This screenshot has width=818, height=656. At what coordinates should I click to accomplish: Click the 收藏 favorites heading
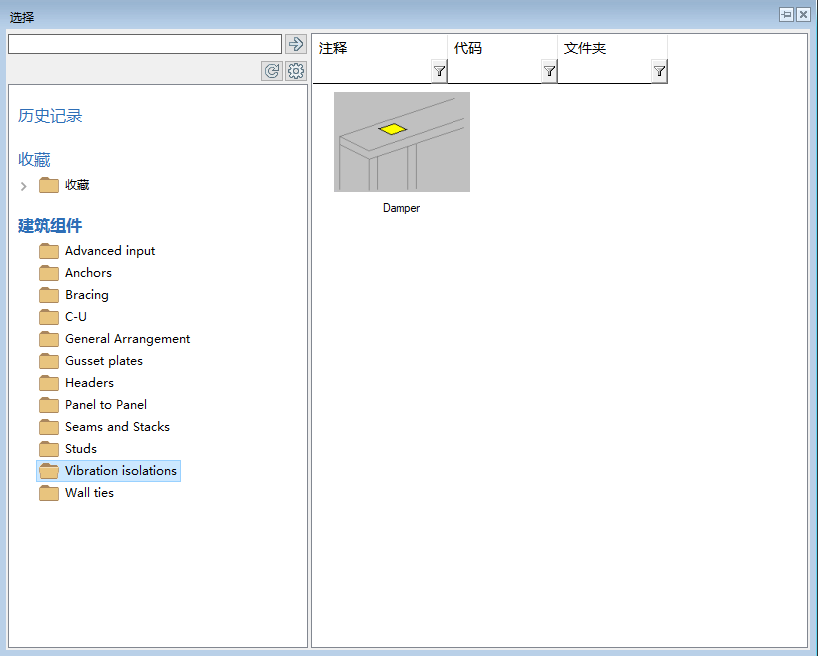34,159
